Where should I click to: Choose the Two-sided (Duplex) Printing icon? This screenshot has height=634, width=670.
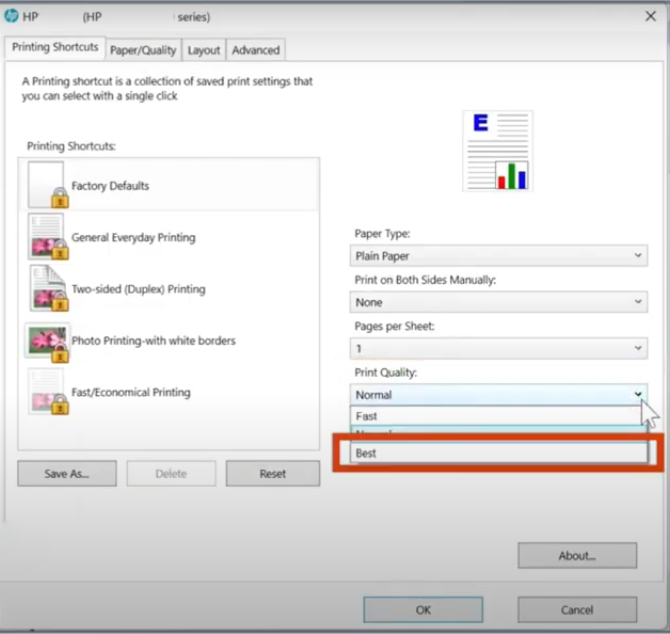click(48, 288)
